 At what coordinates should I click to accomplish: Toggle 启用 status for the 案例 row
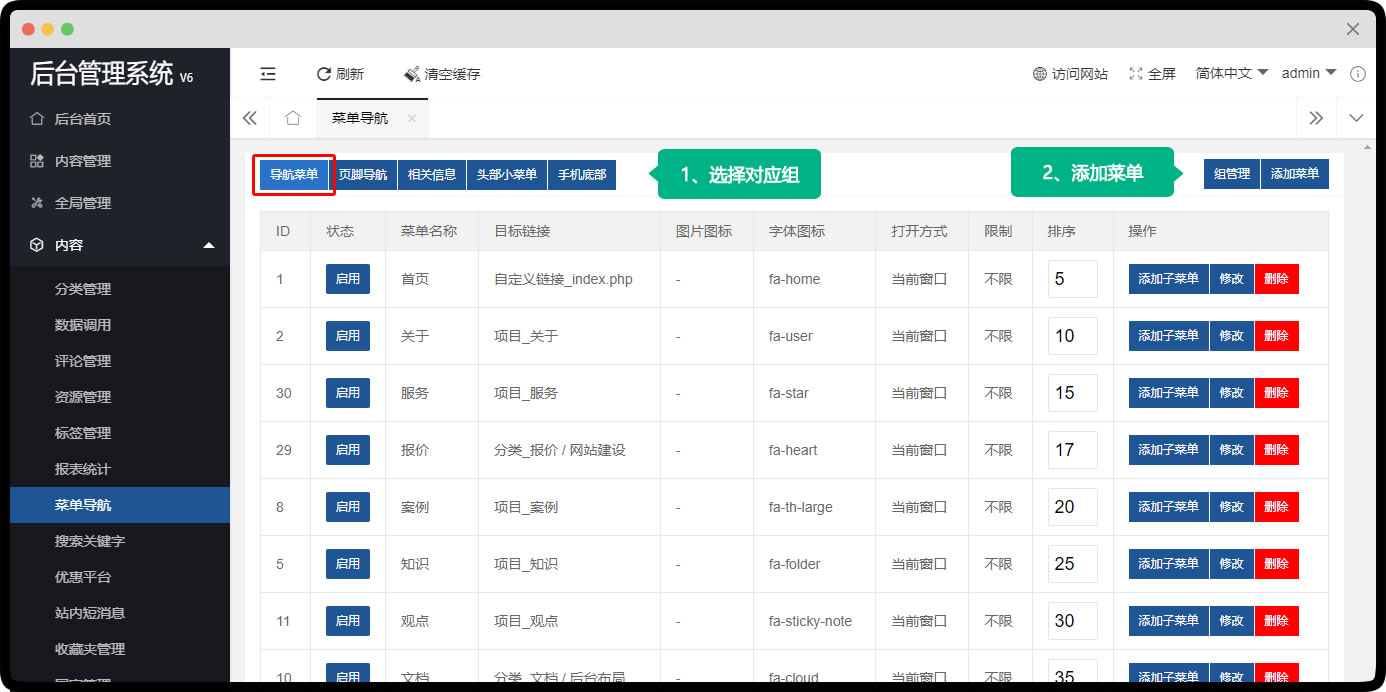point(347,507)
